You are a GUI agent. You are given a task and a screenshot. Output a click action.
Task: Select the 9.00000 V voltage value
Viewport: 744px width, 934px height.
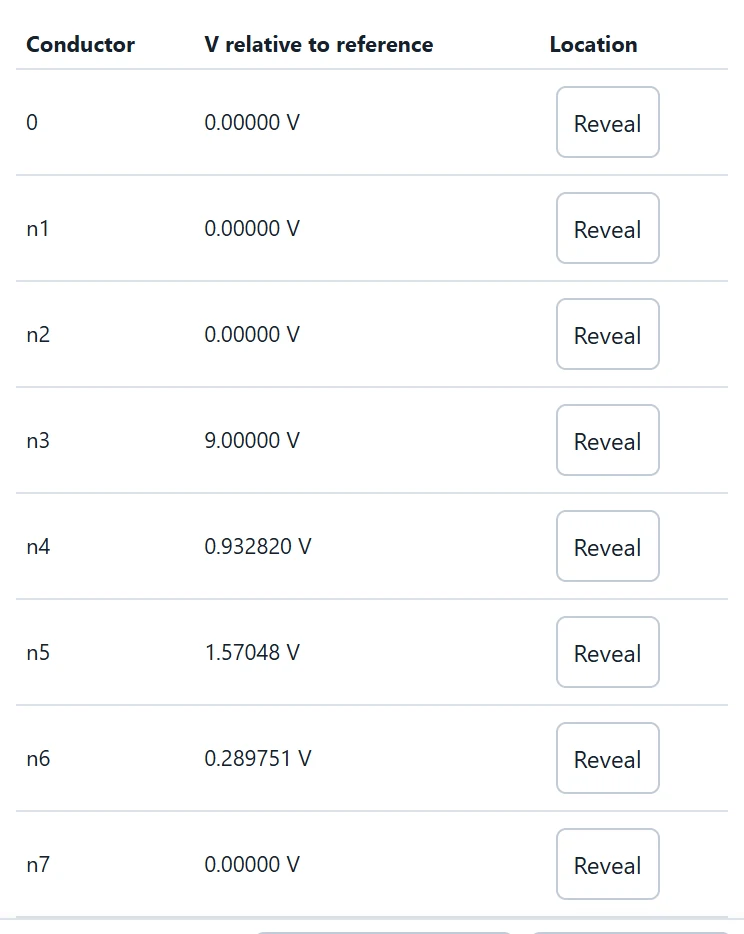[x=252, y=440]
